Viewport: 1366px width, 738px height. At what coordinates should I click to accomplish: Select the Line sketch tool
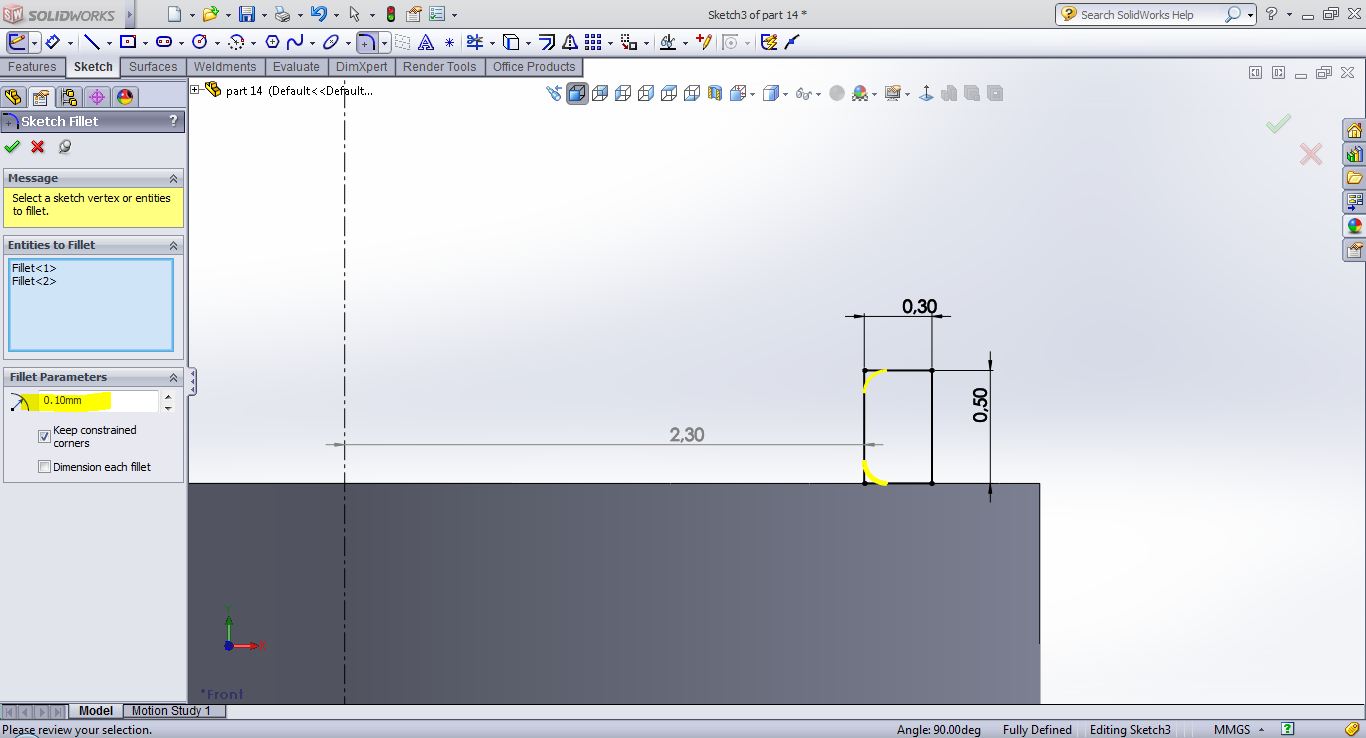[91, 42]
